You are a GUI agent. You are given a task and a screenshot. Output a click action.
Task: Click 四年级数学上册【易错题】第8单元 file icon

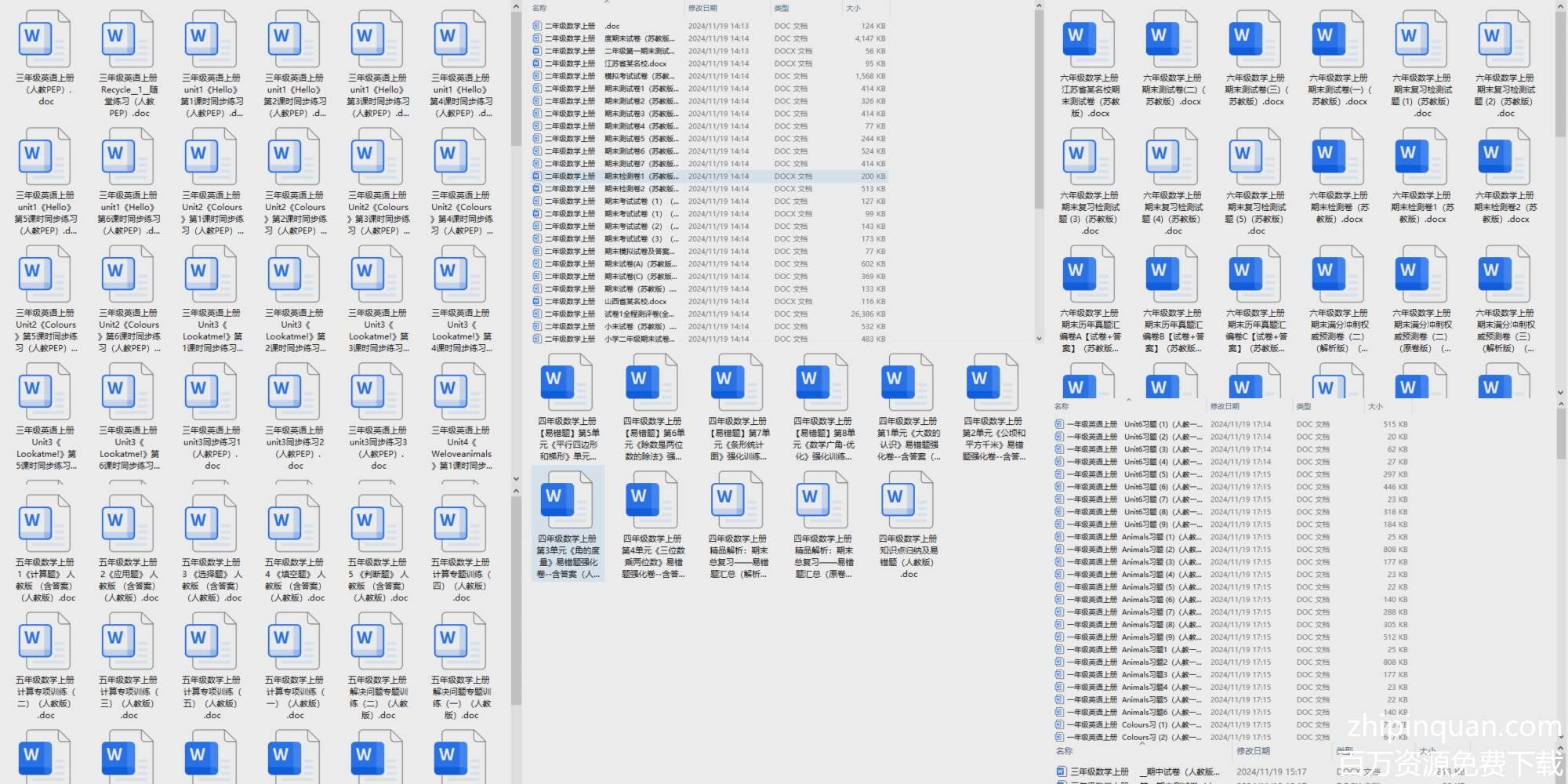(822, 383)
